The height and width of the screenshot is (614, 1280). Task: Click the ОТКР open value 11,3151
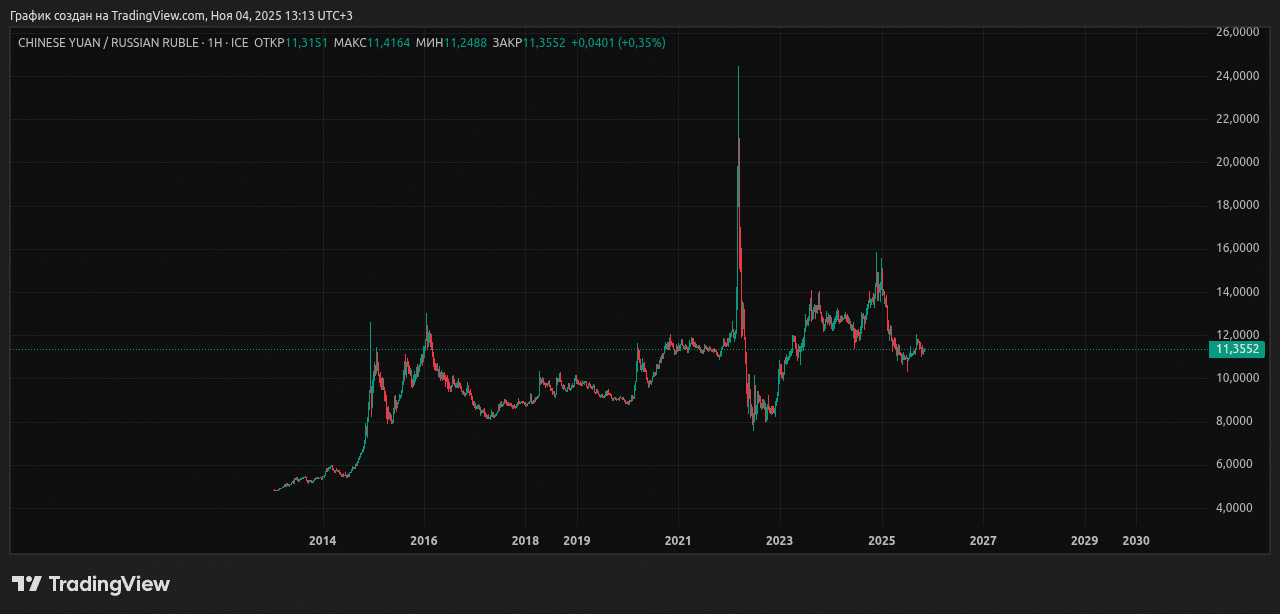(x=306, y=43)
